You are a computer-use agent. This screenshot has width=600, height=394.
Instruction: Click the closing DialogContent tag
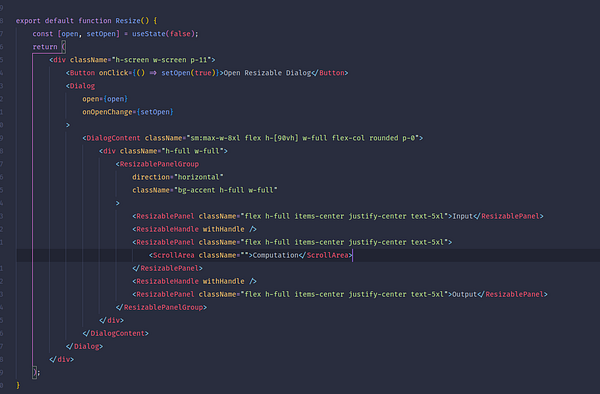point(115,333)
